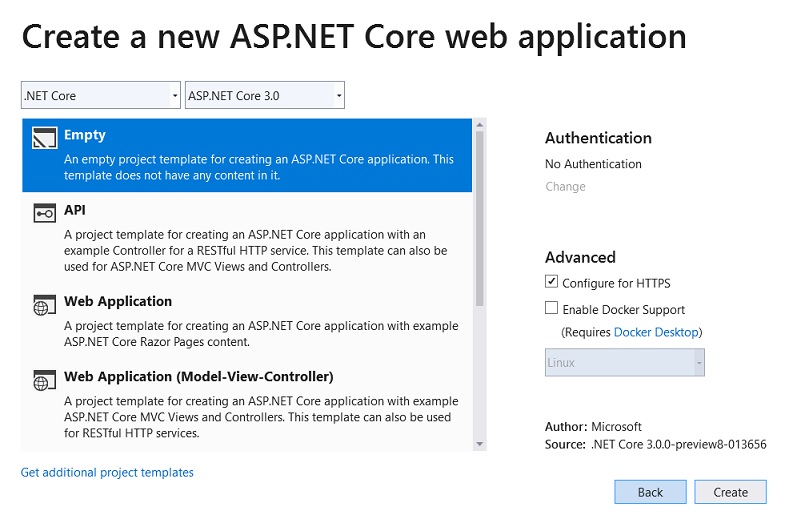
Task: Click the Back button
Action: pos(650,492)
